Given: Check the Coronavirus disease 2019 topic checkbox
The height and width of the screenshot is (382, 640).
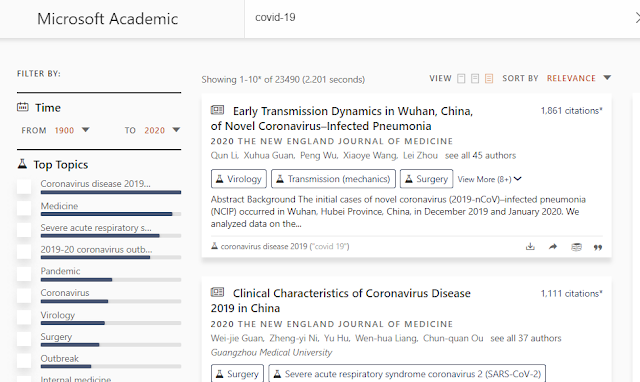Looking at the screenshot, I should pyautogui.click(x=24, y=187).
